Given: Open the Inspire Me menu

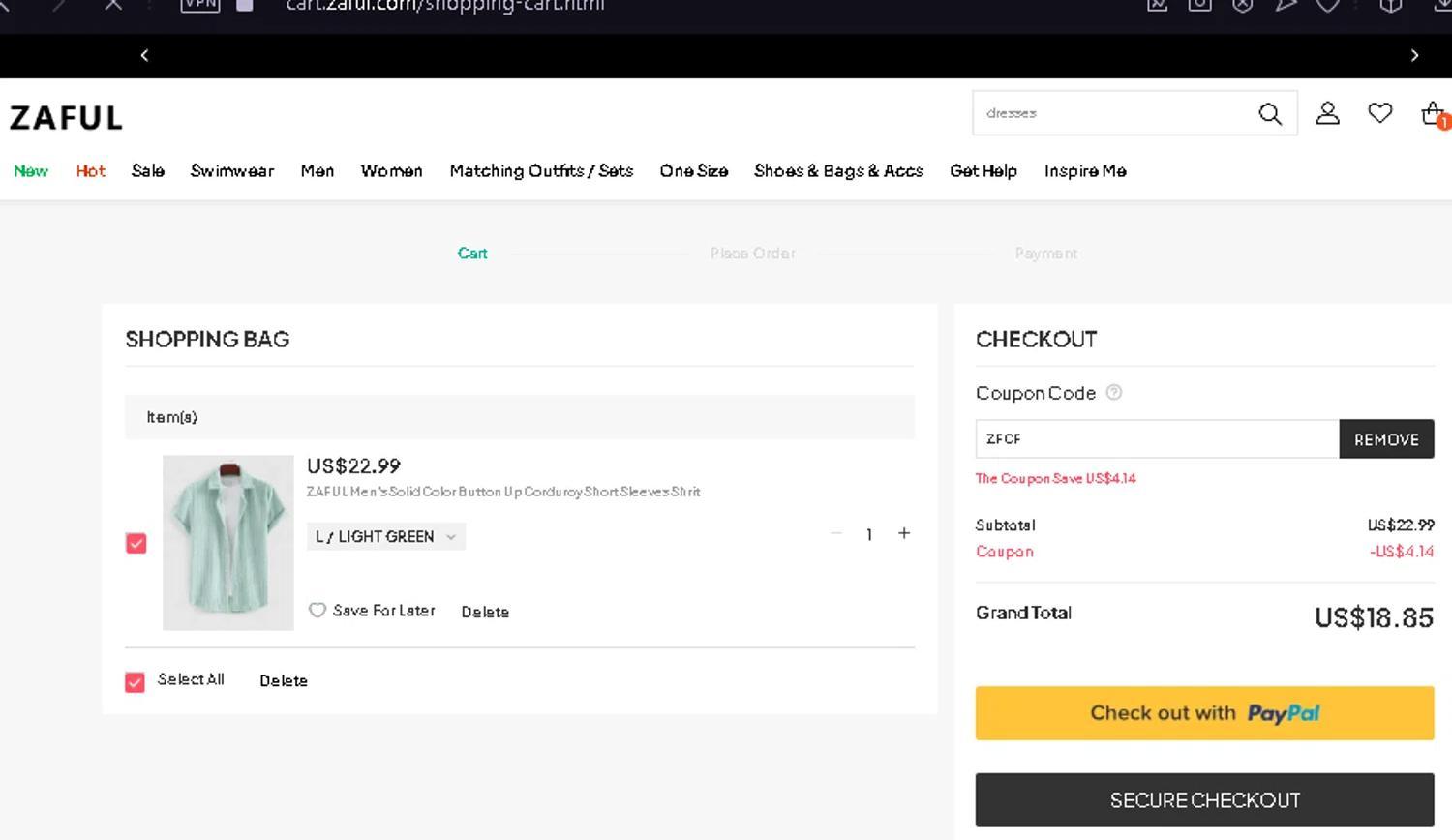Looking at the screenshot, I should (1085, 171).
